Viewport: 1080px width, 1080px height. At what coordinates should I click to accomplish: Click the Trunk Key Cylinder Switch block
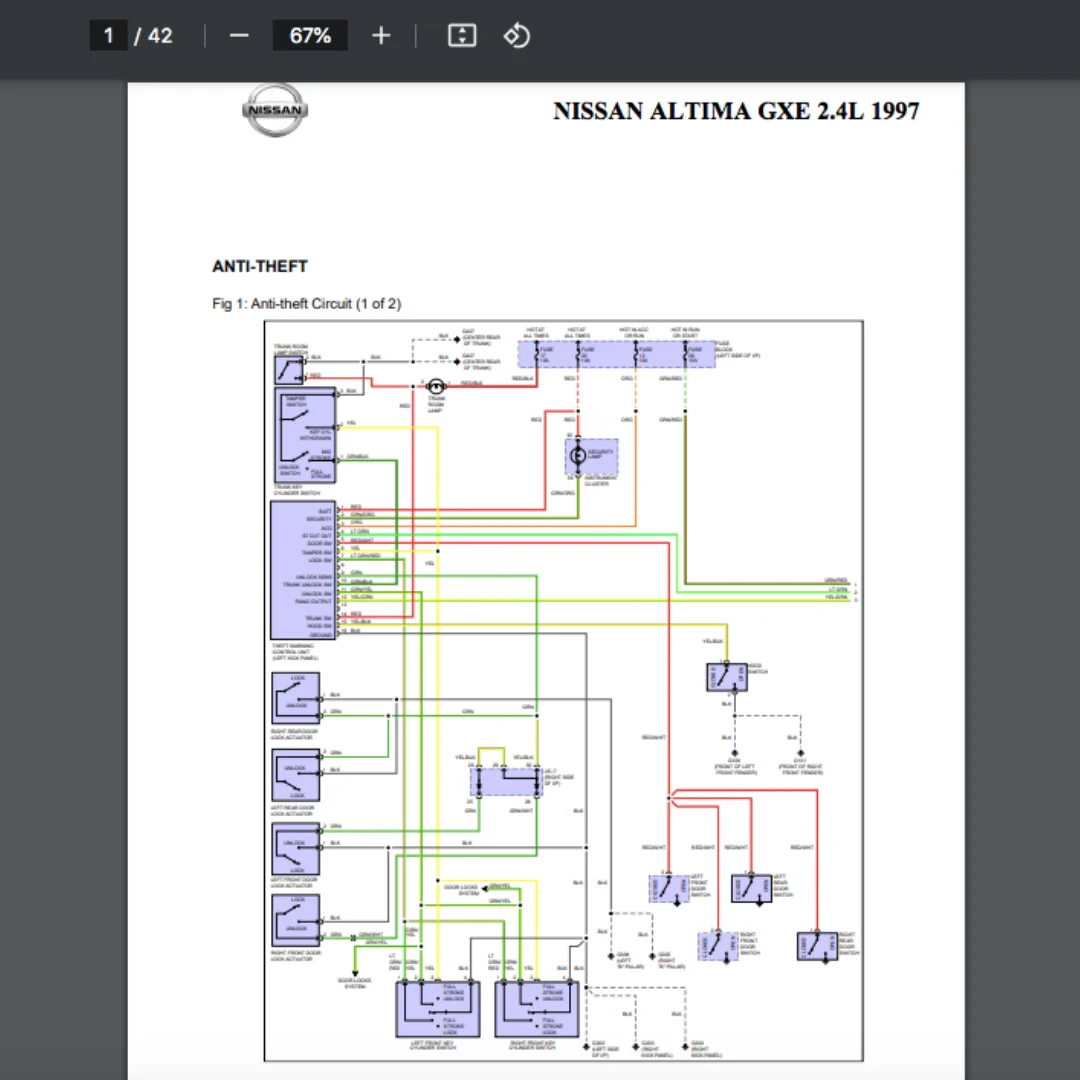click(x=305, y=435)
